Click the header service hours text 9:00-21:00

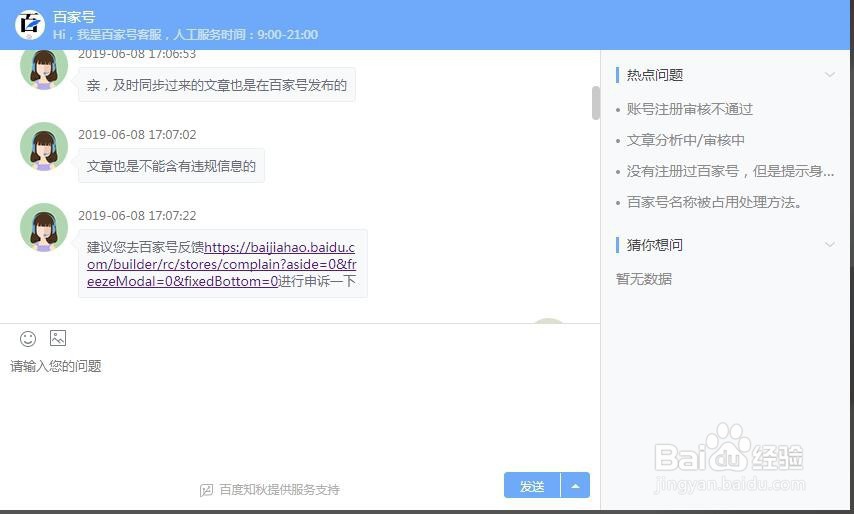[x=288, y=35]
